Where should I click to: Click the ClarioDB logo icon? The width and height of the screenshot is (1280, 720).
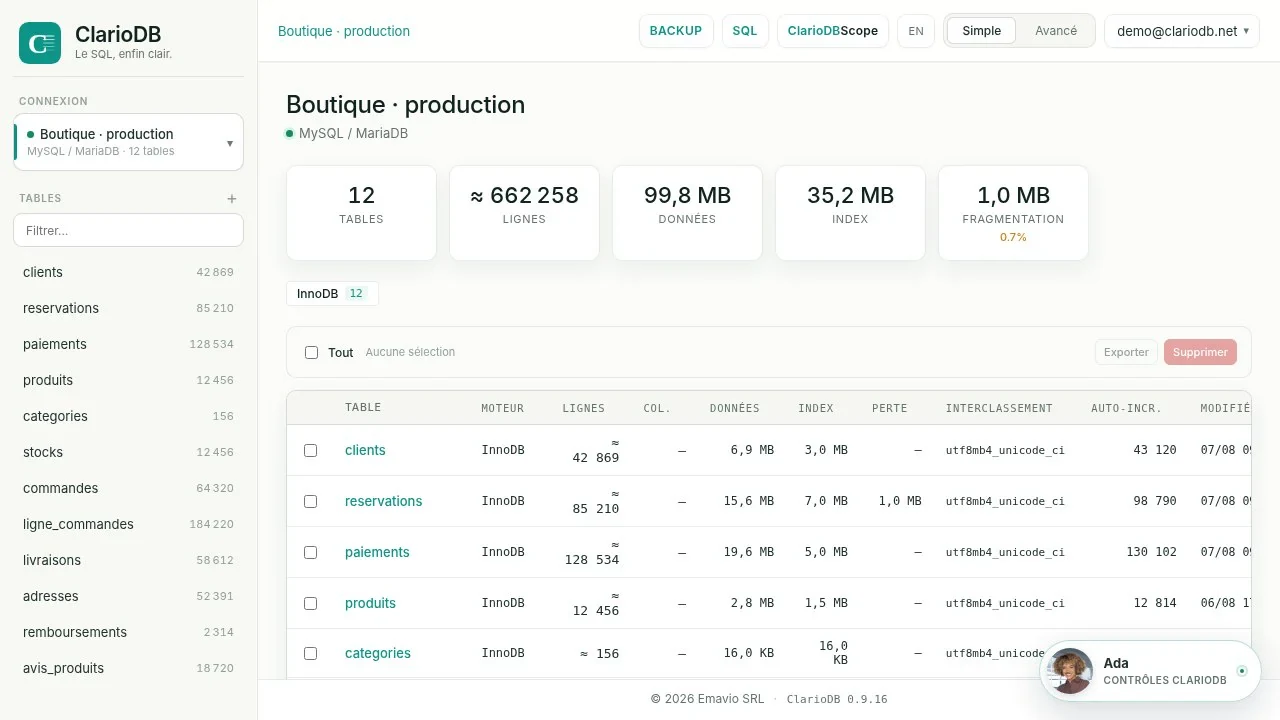40,43
